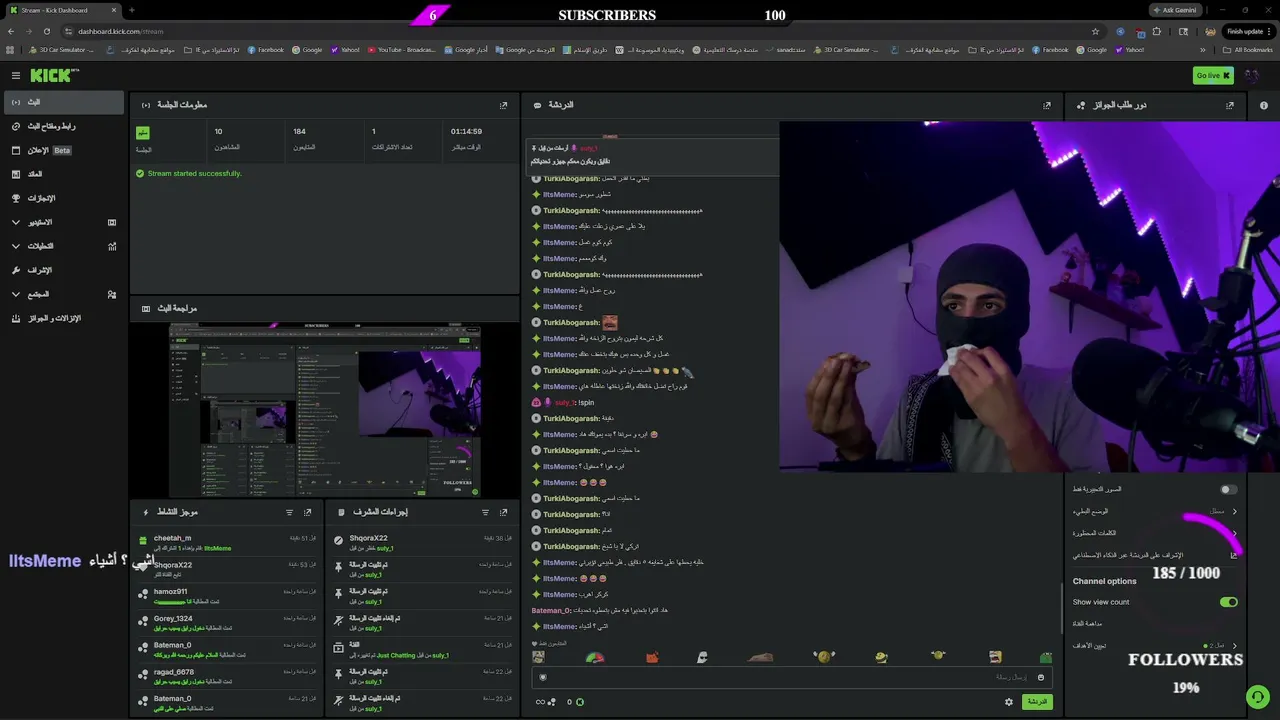Click the Go live button
The height and width of the screenshot is (720, 1280).
point(1213,75)
